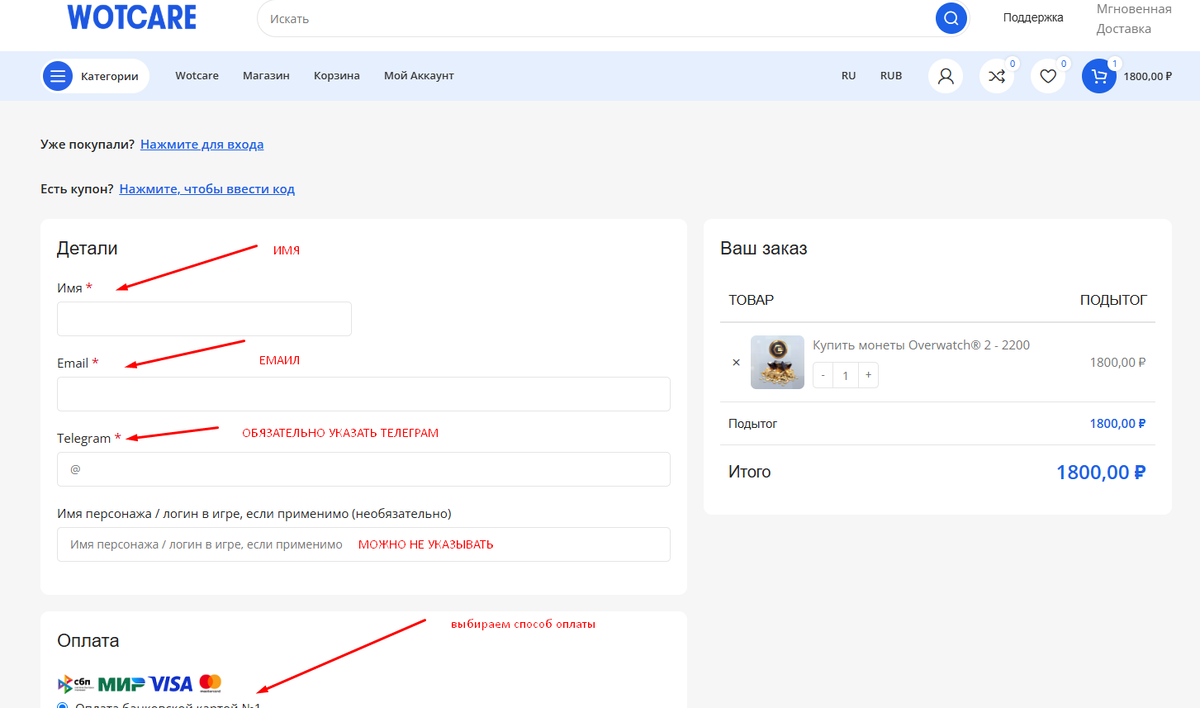Viewport: 1200px width, 708px height.
Task: Open the Мой Аккаунт menu item
Action: click(x=419, y=76)
